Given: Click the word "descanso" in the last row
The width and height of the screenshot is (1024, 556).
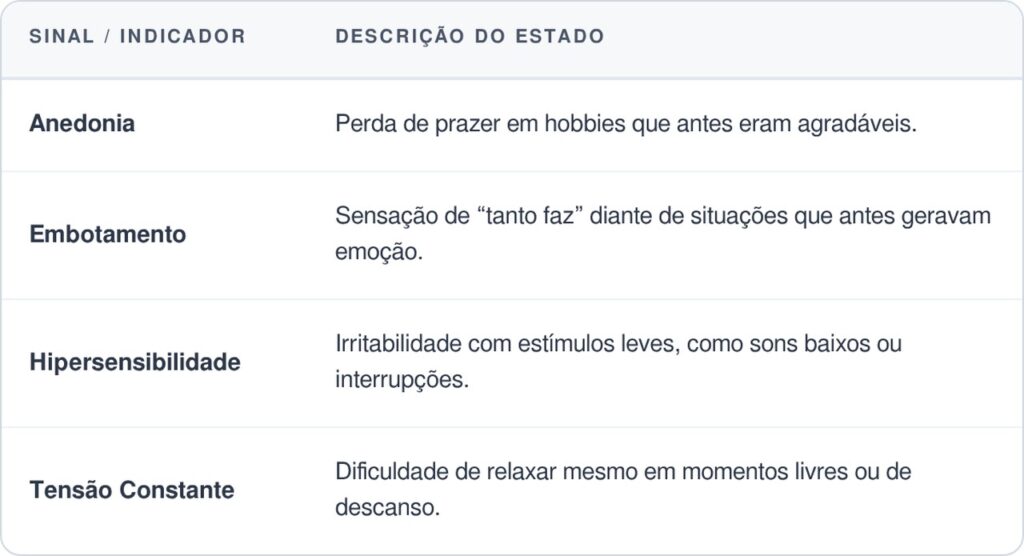Looking at the screenshot, I should (387, 508).
